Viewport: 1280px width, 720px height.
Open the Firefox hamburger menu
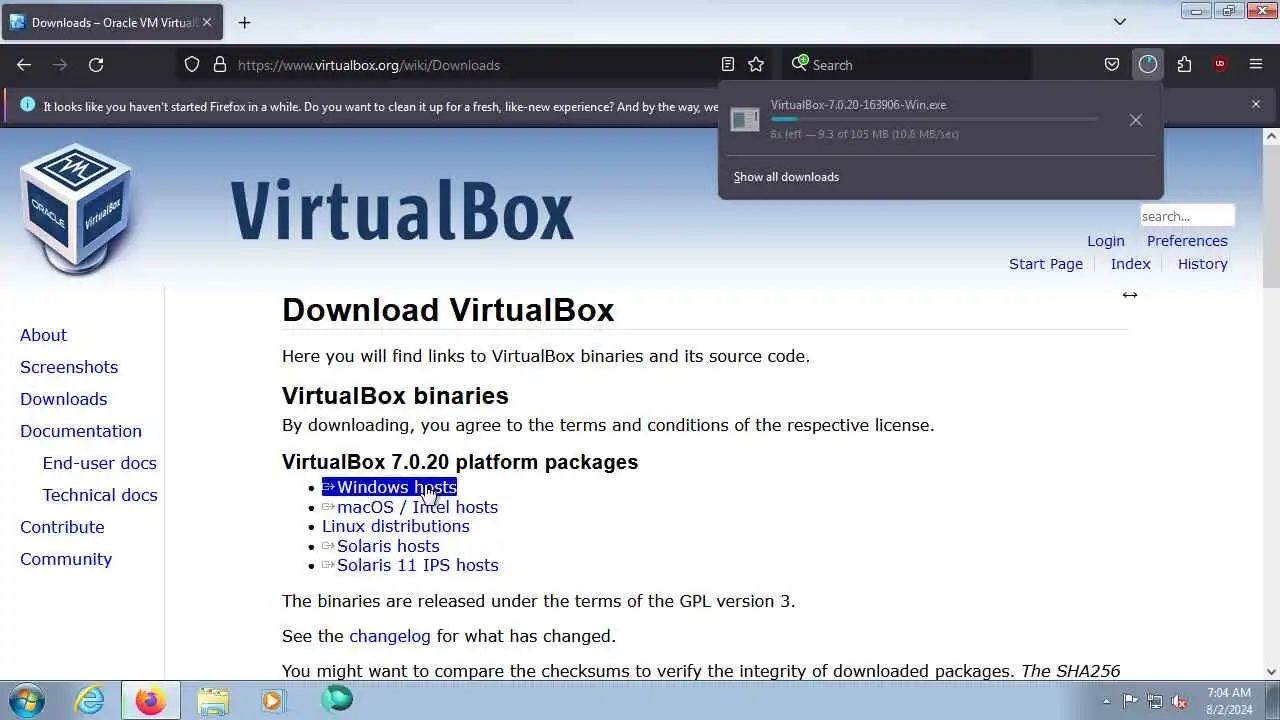click(1256, 65)
